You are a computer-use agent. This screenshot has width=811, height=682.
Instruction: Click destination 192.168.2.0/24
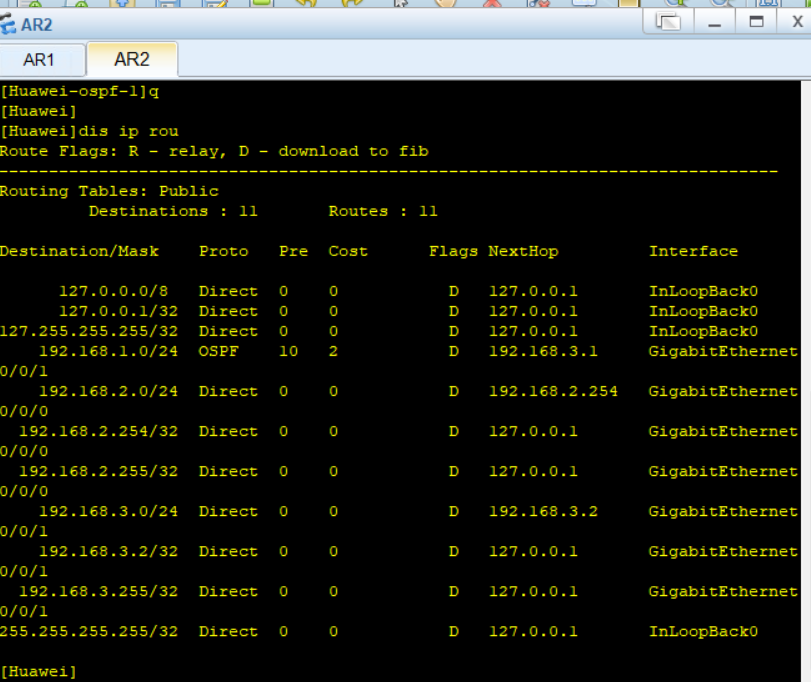[109, 391]
